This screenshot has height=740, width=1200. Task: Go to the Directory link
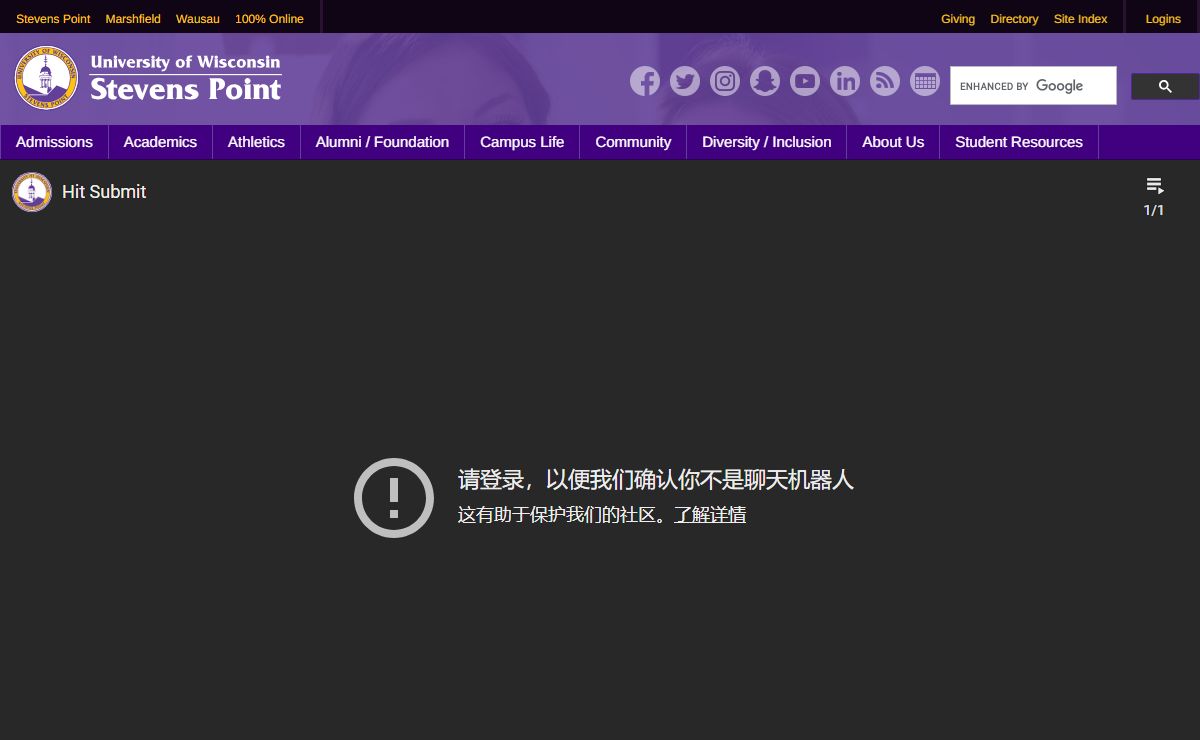pyautogui.click(x=1014, y=19)
